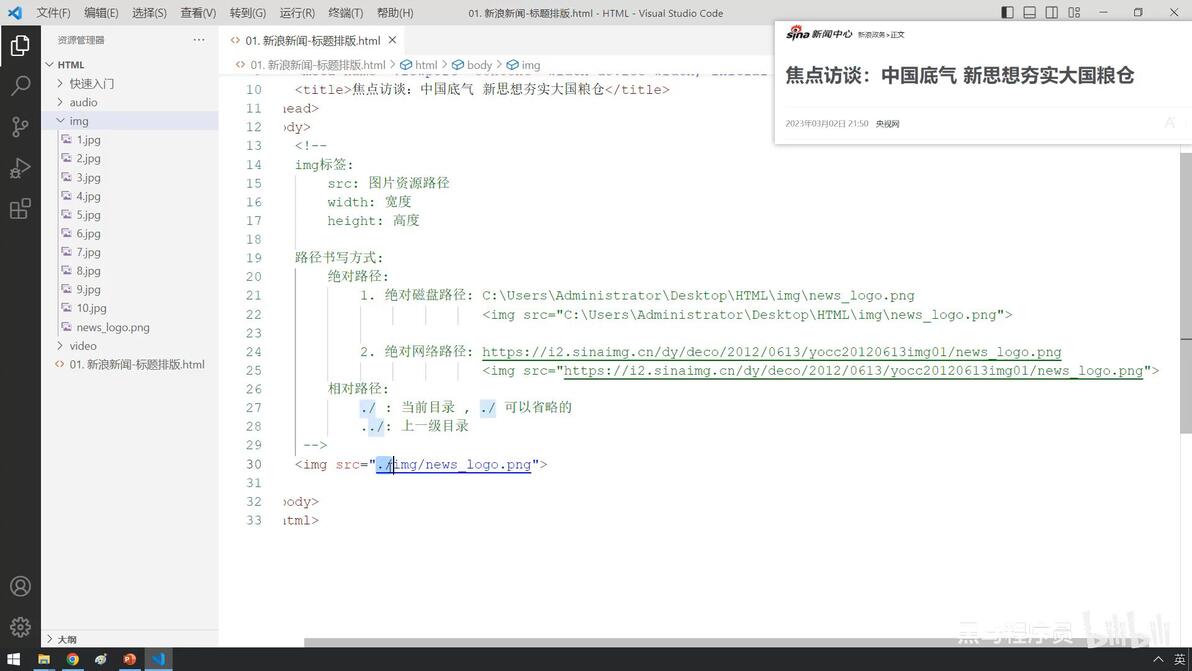Show hidden system tray icons
This screenshot has width=1192, height=671.
point(1158,660)
